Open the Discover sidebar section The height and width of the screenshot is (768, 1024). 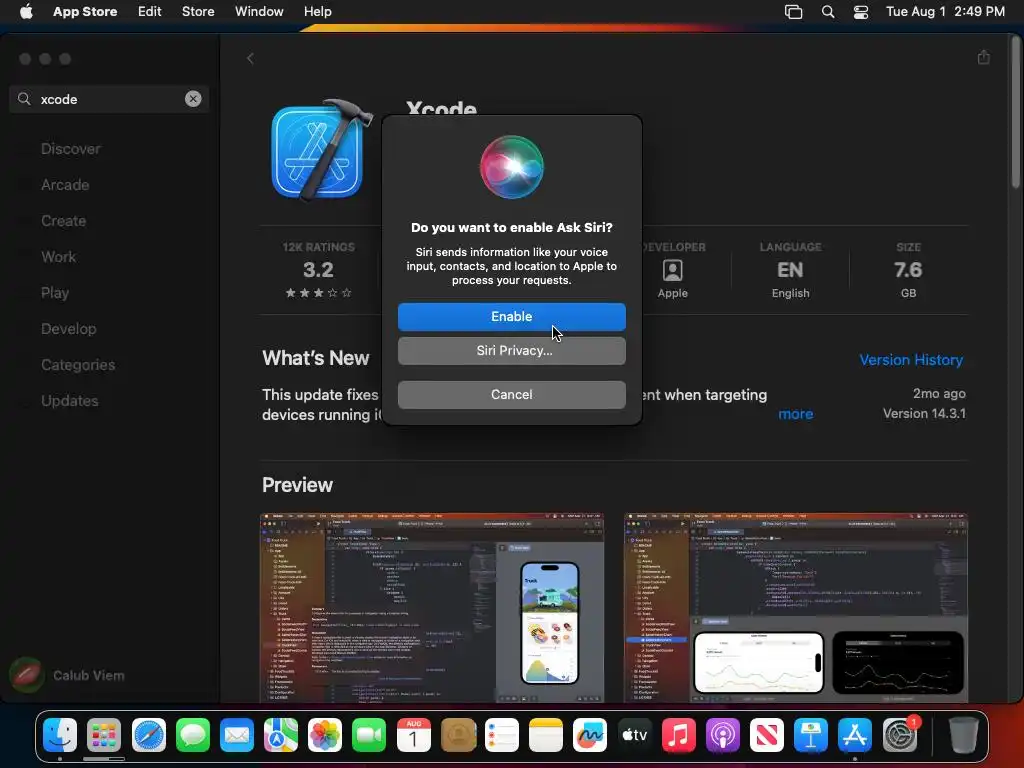(71, 149)
